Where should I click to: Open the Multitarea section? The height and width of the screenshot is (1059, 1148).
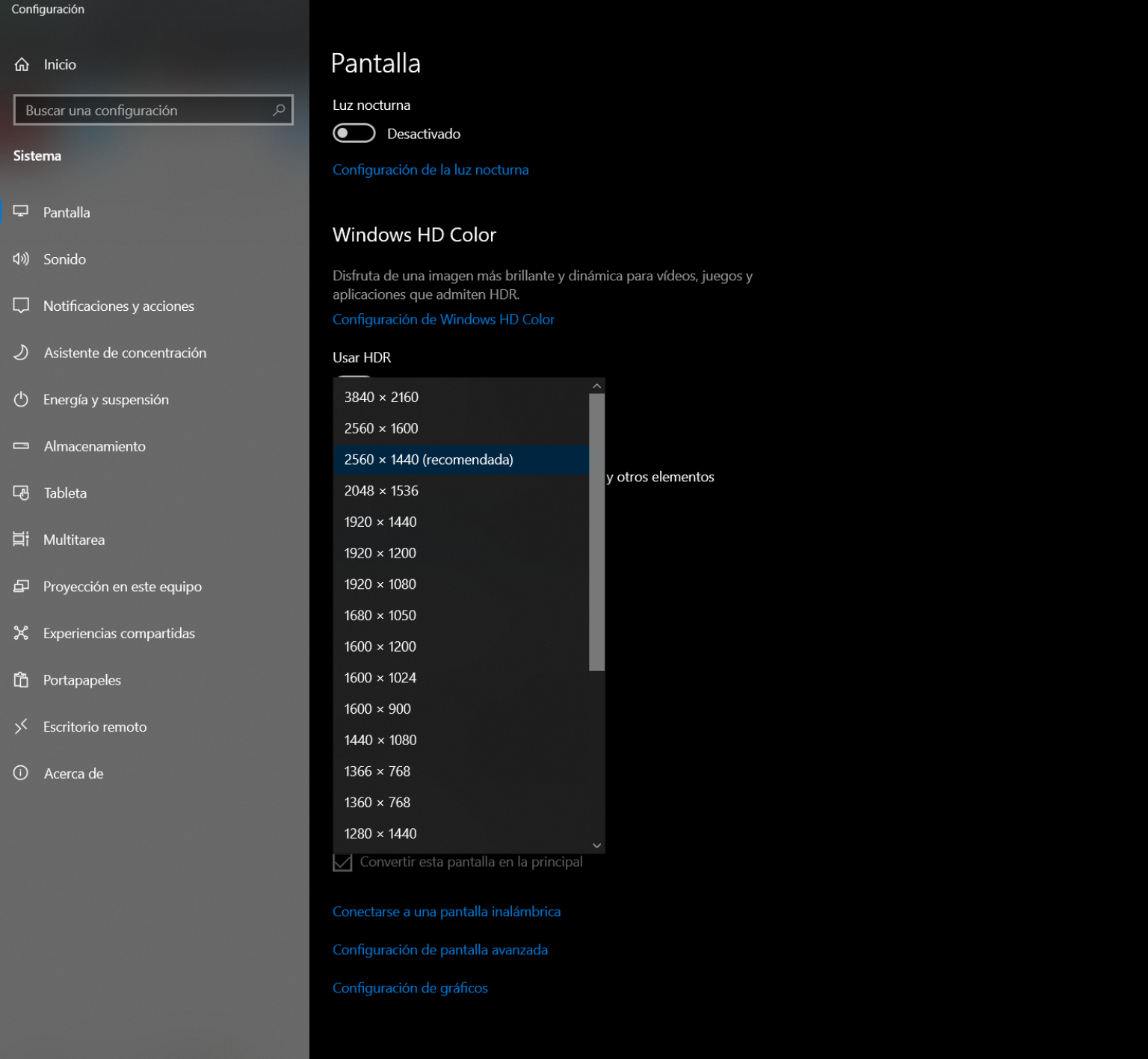[155, 540]
